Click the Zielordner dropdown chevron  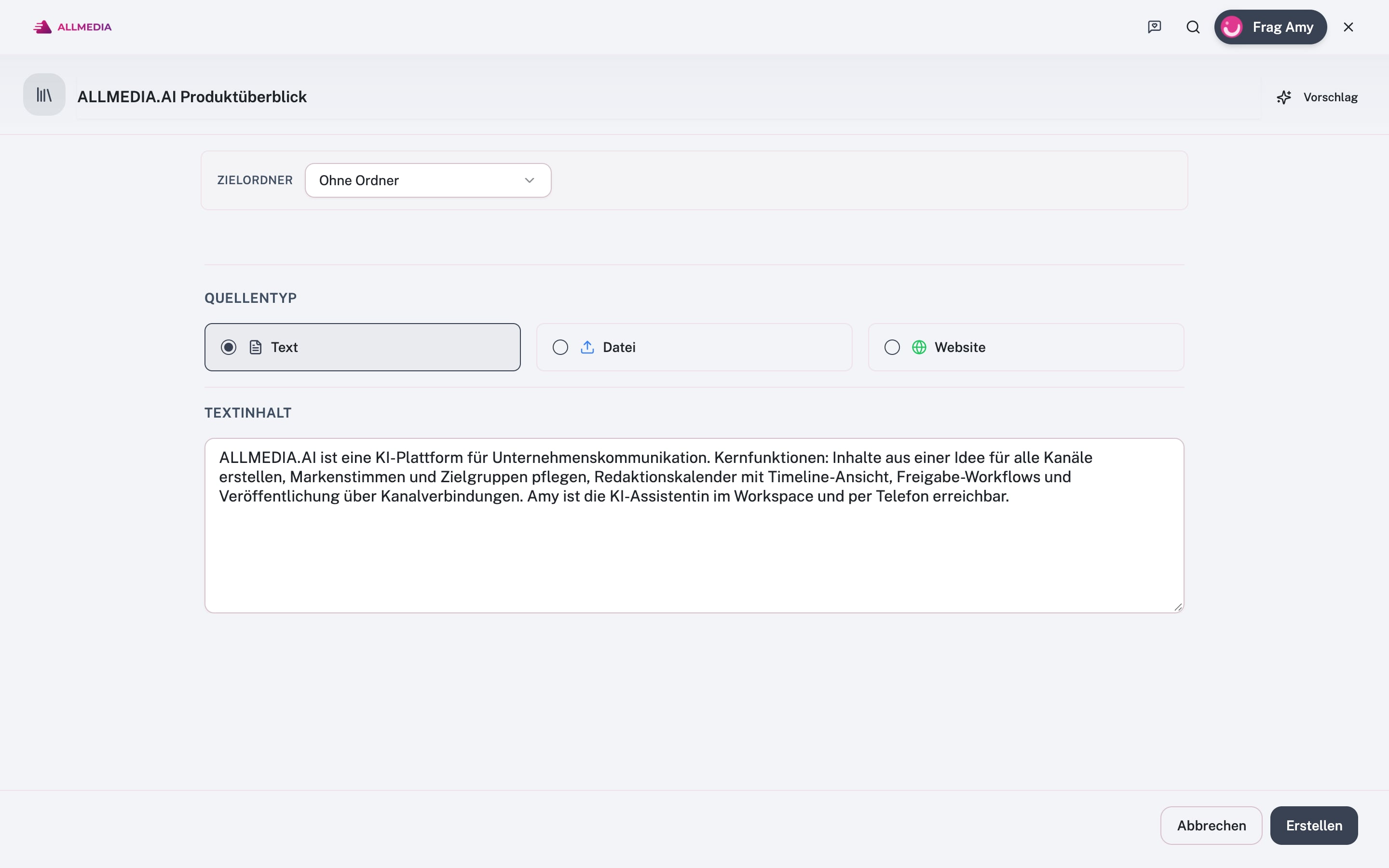pos(529,180)
